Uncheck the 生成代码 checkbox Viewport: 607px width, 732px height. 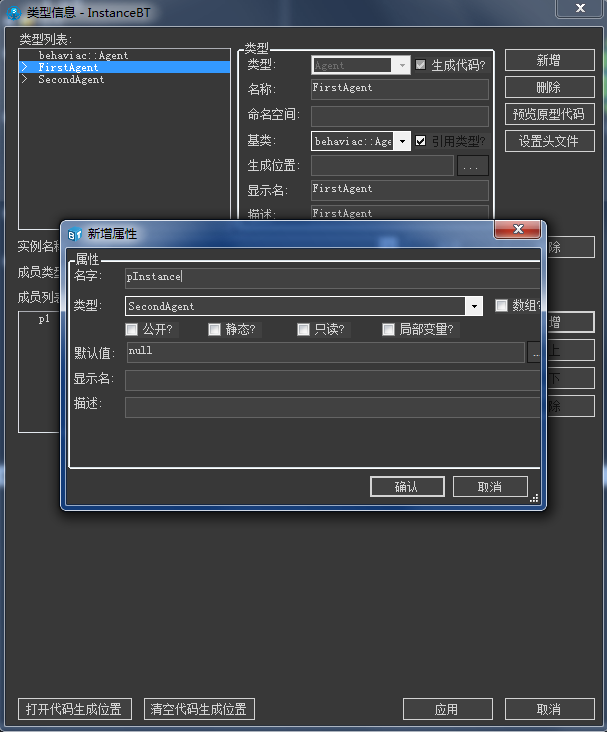pos(421,65)
